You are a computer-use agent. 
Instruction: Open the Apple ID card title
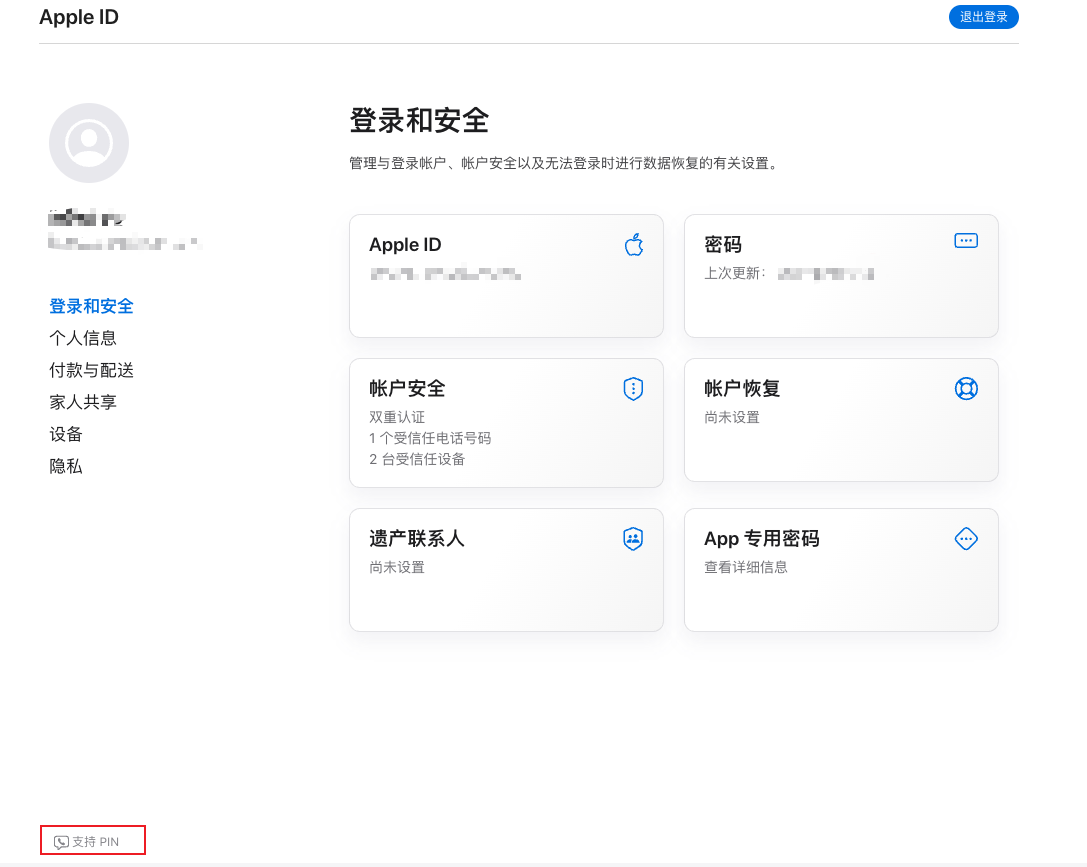405,245
